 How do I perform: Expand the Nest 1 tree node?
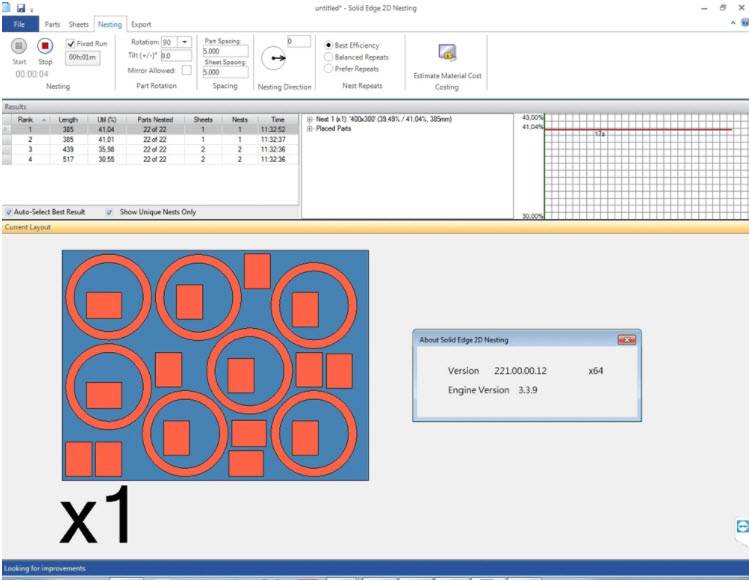click(x=310, y=119)
